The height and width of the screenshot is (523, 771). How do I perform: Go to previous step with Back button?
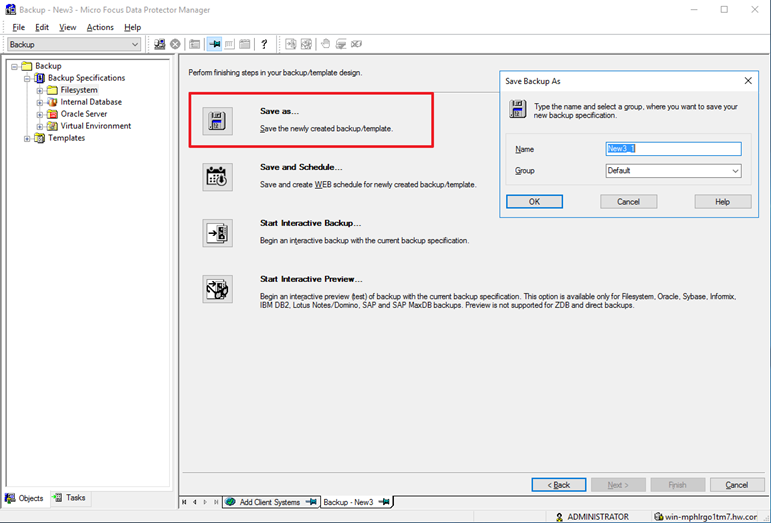point(559,485)
